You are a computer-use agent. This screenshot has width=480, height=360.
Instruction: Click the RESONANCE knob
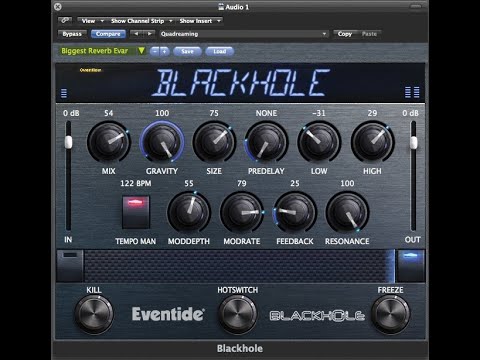[347, 212]
